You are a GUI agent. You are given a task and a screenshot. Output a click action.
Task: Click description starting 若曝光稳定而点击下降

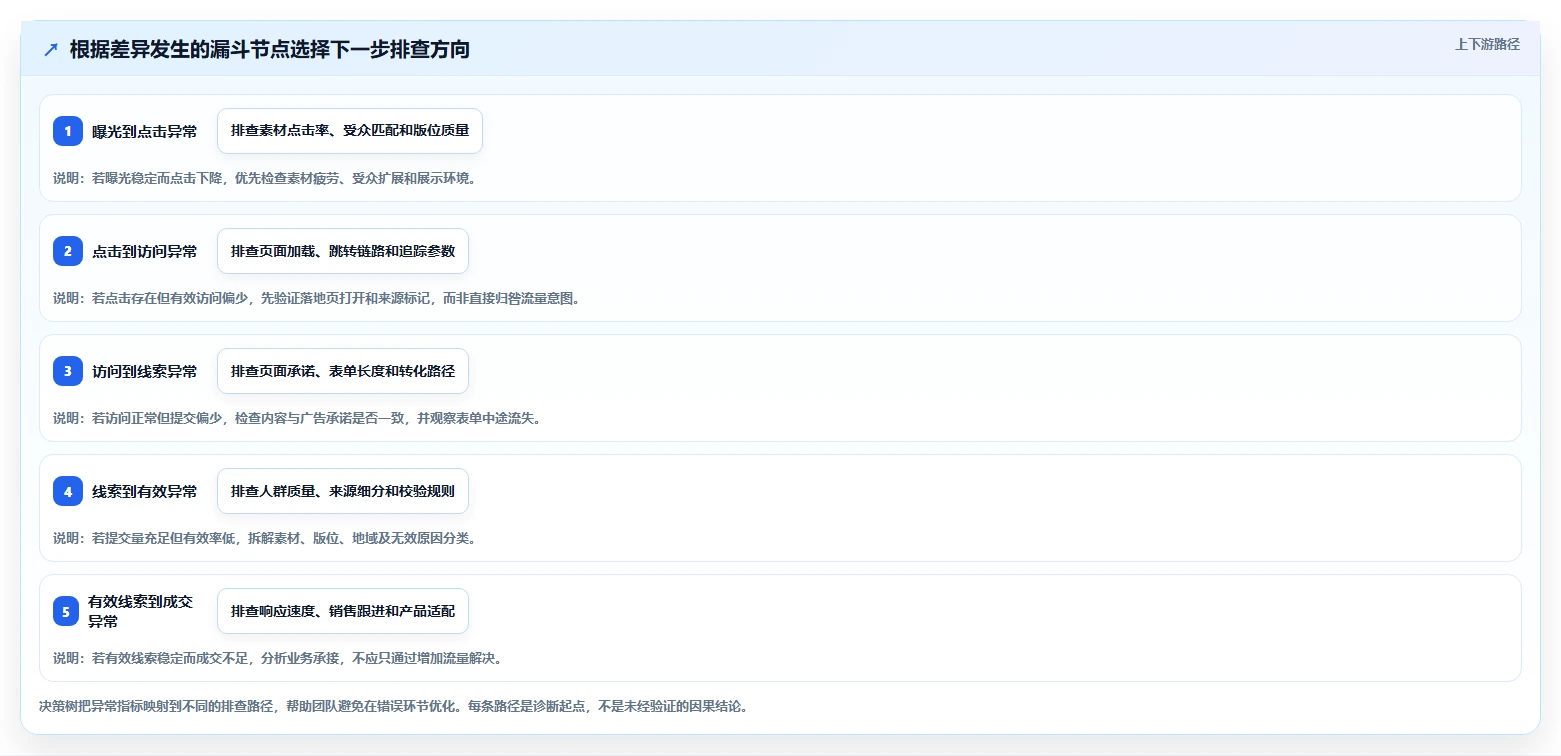[x=265, y=179]
